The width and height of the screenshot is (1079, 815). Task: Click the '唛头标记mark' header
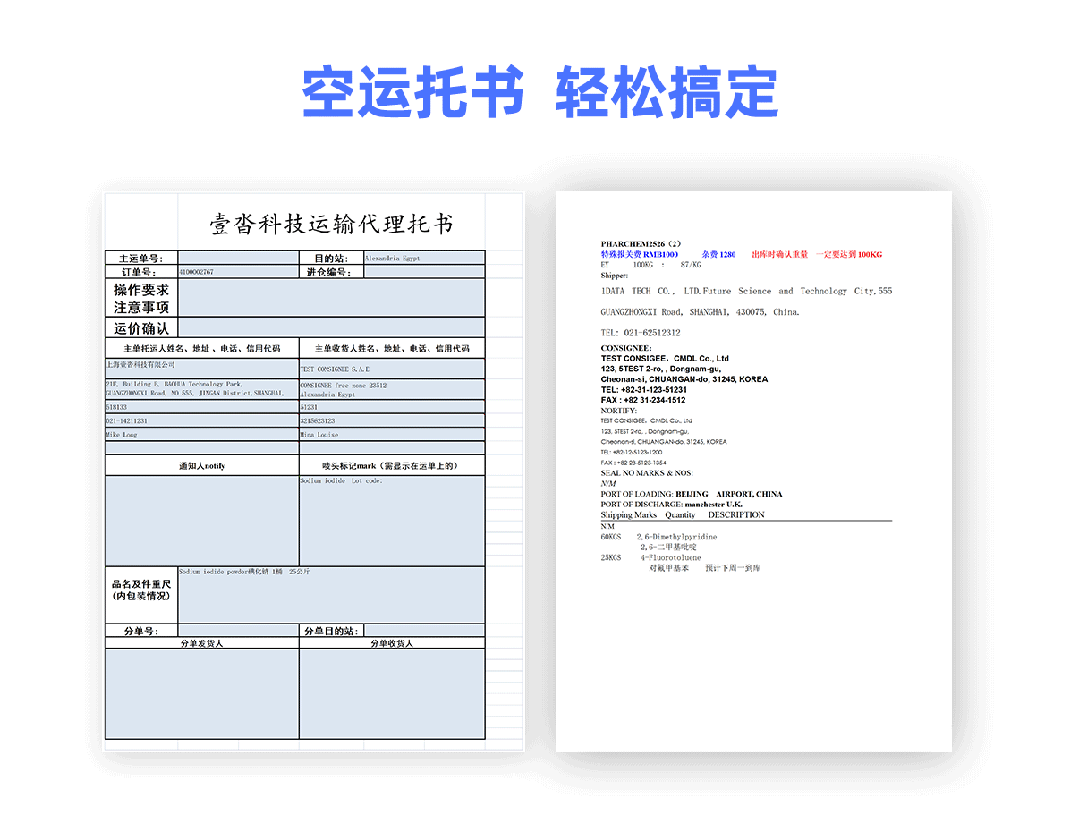392,466
